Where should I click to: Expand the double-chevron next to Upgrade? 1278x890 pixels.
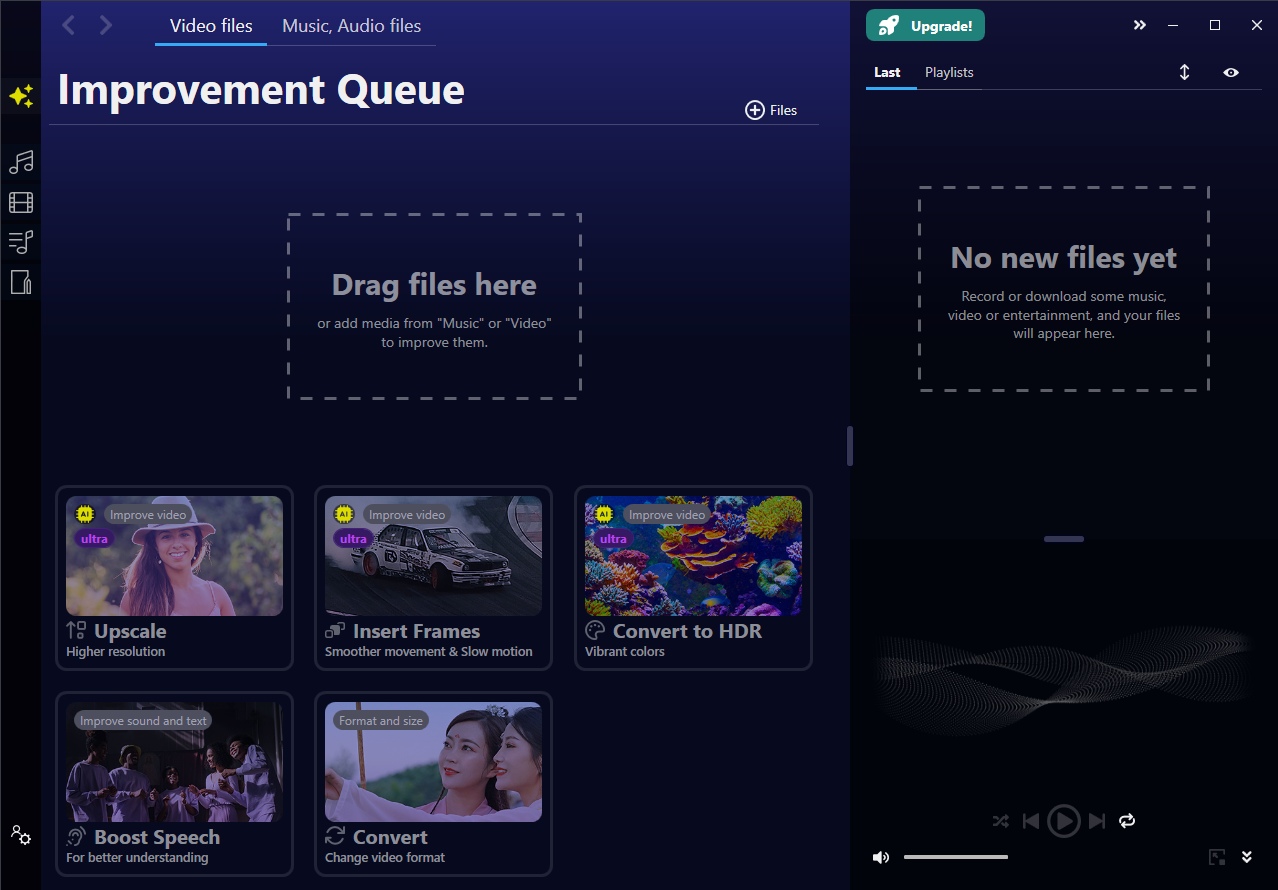pyautogui.click(x=1140, y=26)
